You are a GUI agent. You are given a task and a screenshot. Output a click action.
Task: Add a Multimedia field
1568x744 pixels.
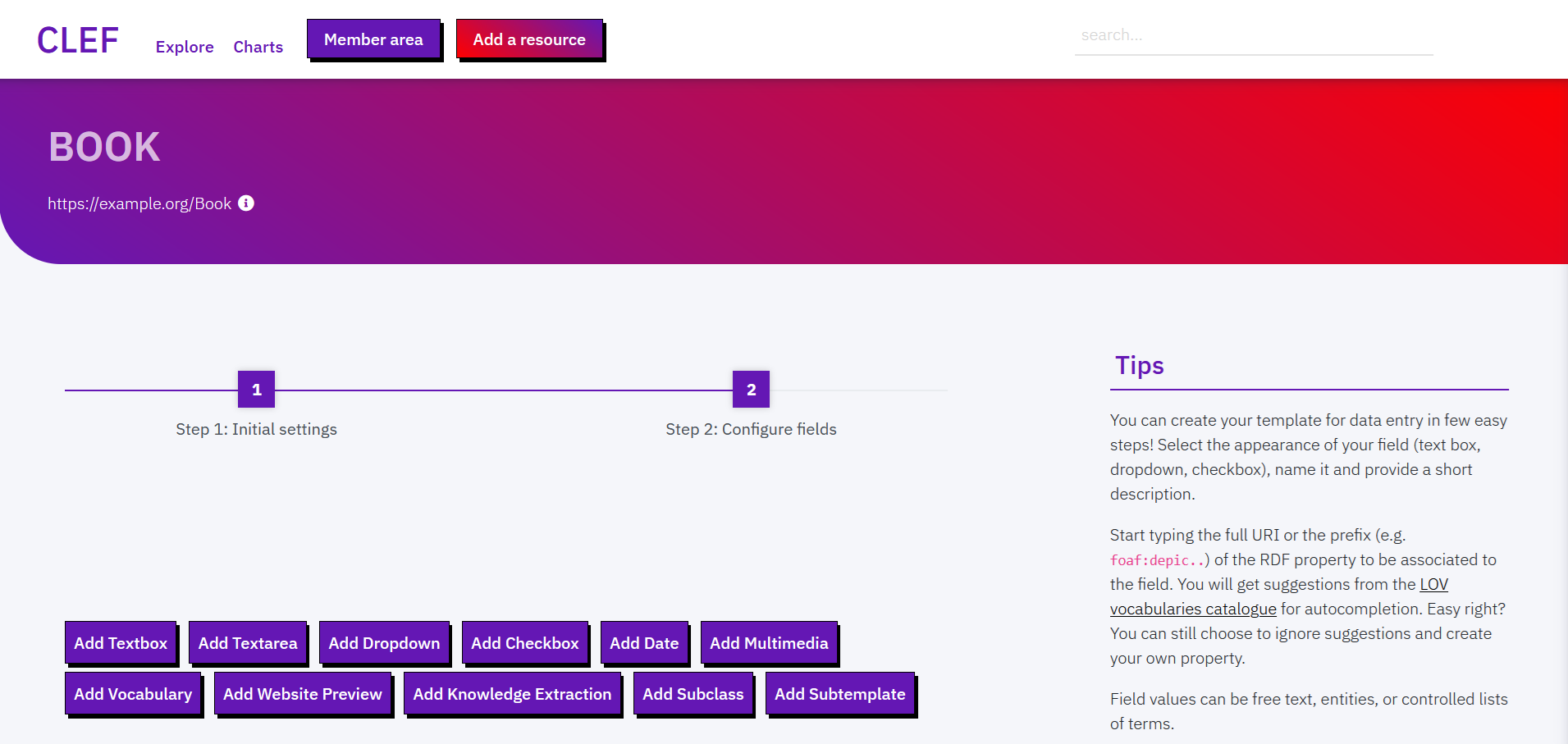(x=769, y=643)
